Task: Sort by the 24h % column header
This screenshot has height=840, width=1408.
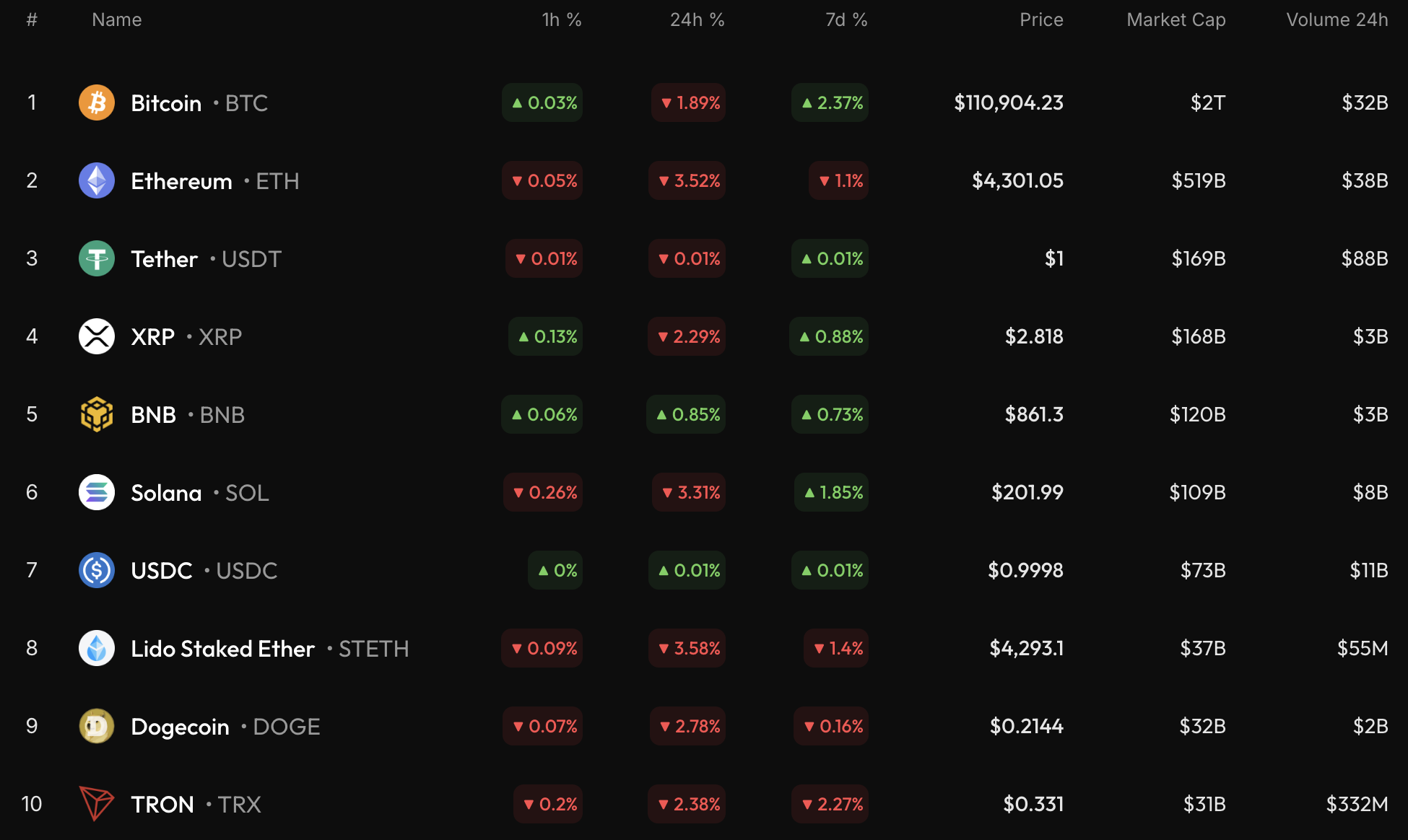Action: (x=697, y=19)
